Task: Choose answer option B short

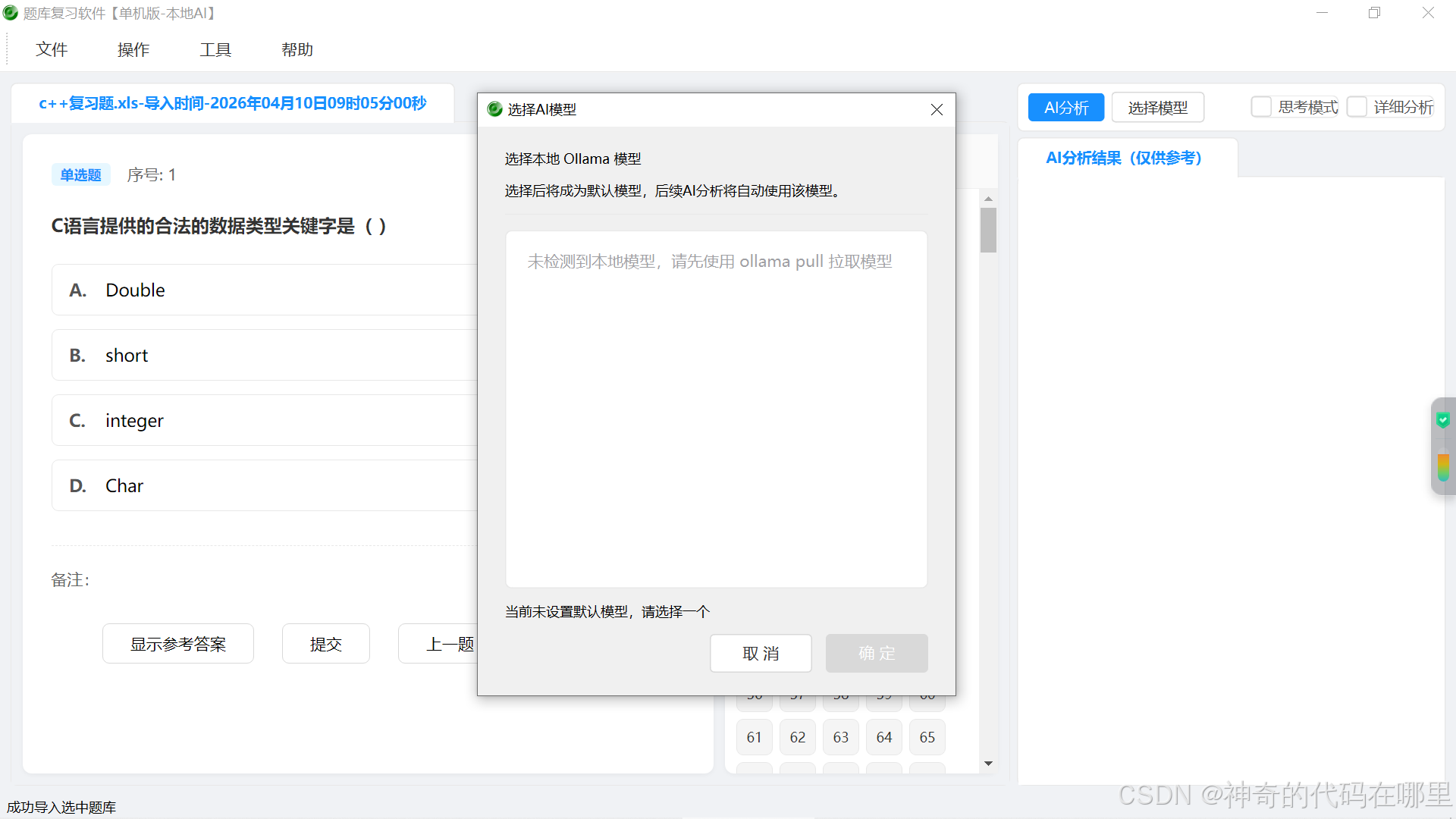Action: click(265, 355)
